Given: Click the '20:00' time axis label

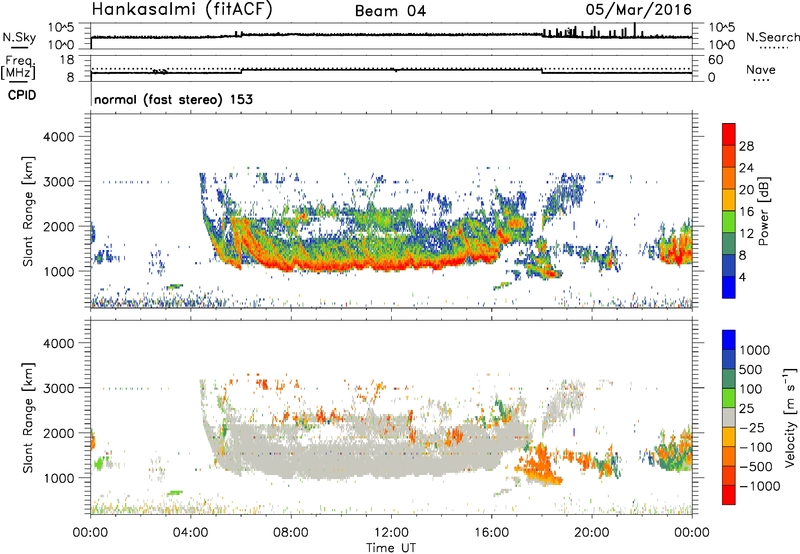Looking at the screenshot, I should (x=592, y=533).
